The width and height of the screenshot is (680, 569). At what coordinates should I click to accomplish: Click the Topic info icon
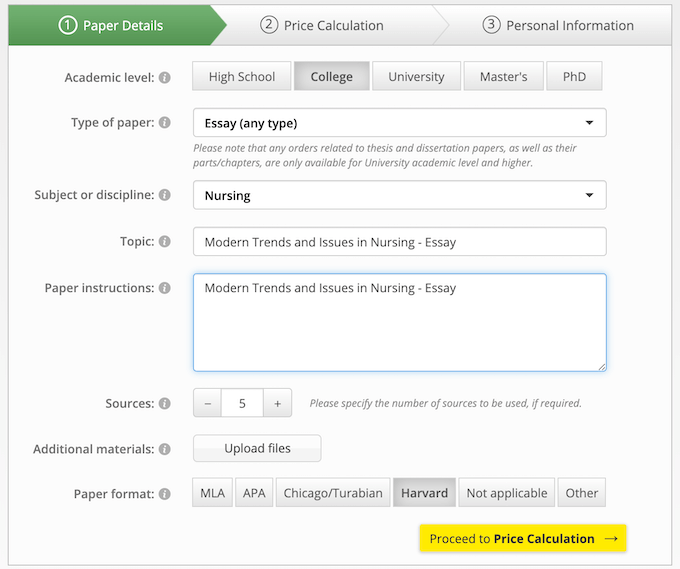[x=165, y=242]
